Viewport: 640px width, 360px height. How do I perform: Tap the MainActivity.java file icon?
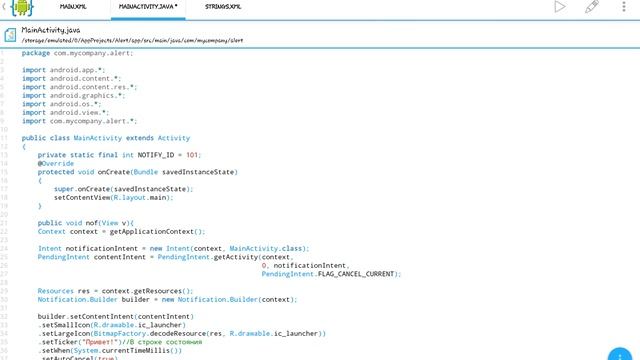tap(10, 35)
